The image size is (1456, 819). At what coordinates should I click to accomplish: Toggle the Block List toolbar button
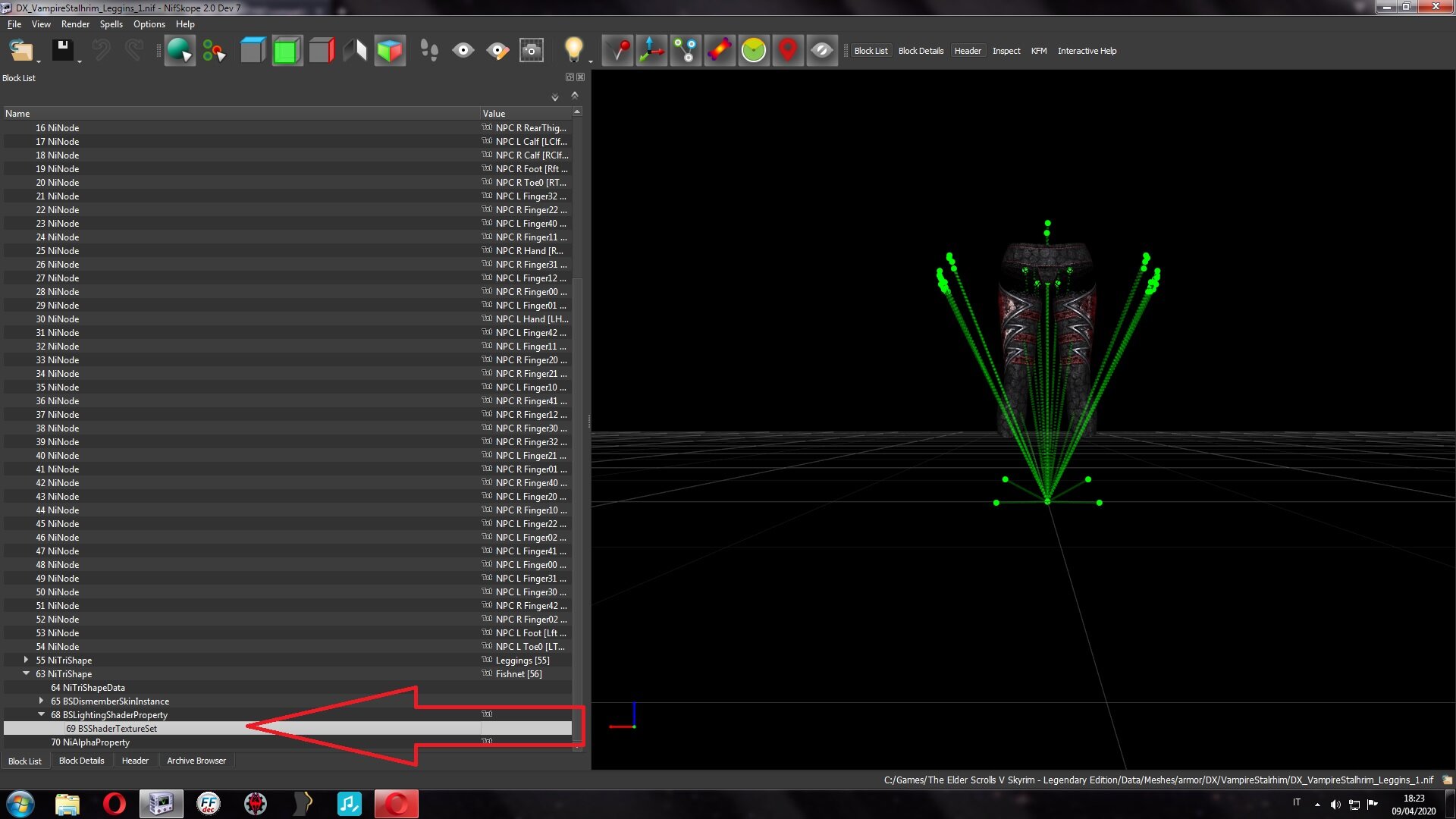[x=871, y=51]
